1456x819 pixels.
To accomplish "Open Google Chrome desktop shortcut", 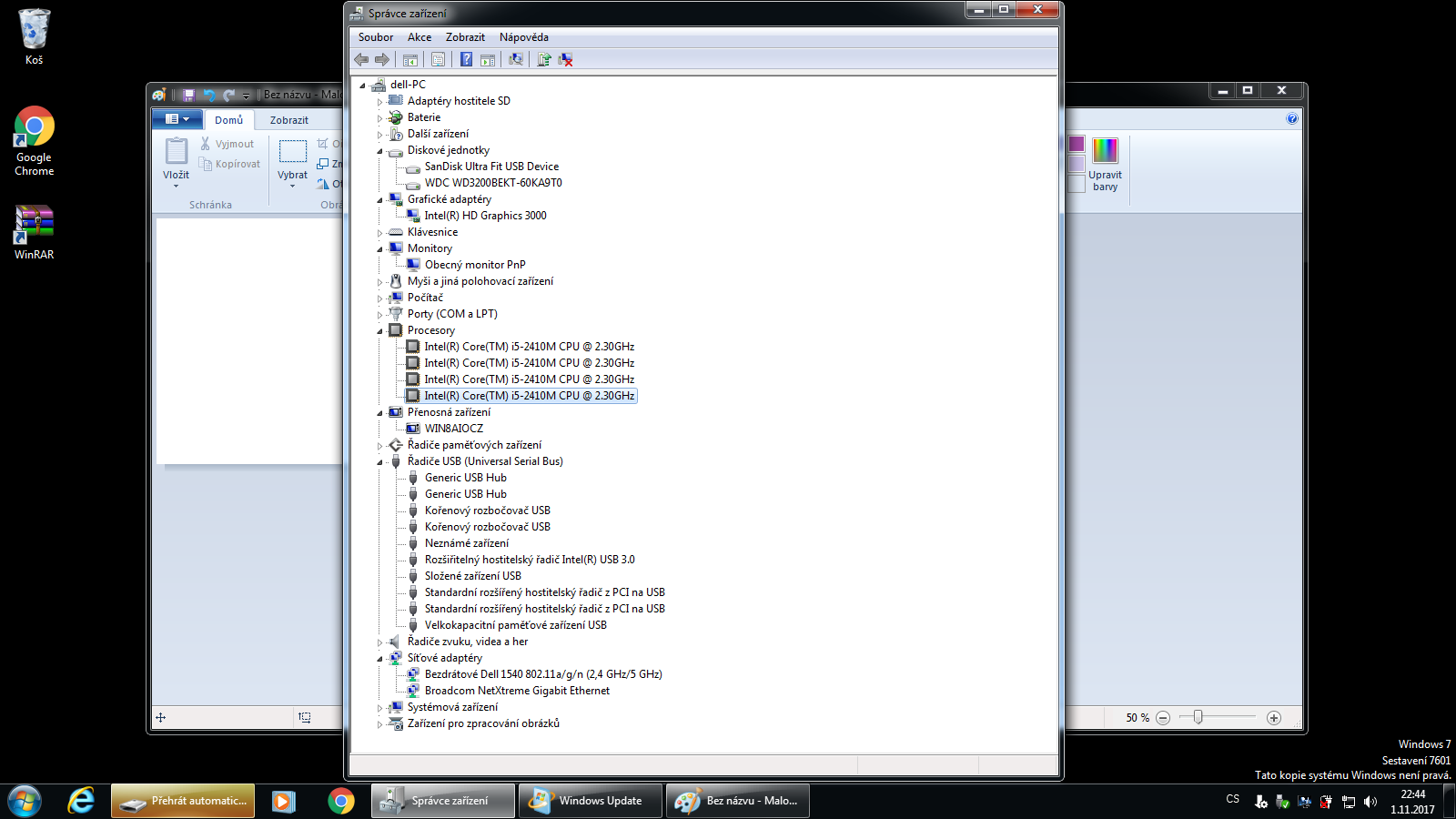I will click(x=35, y=142).
